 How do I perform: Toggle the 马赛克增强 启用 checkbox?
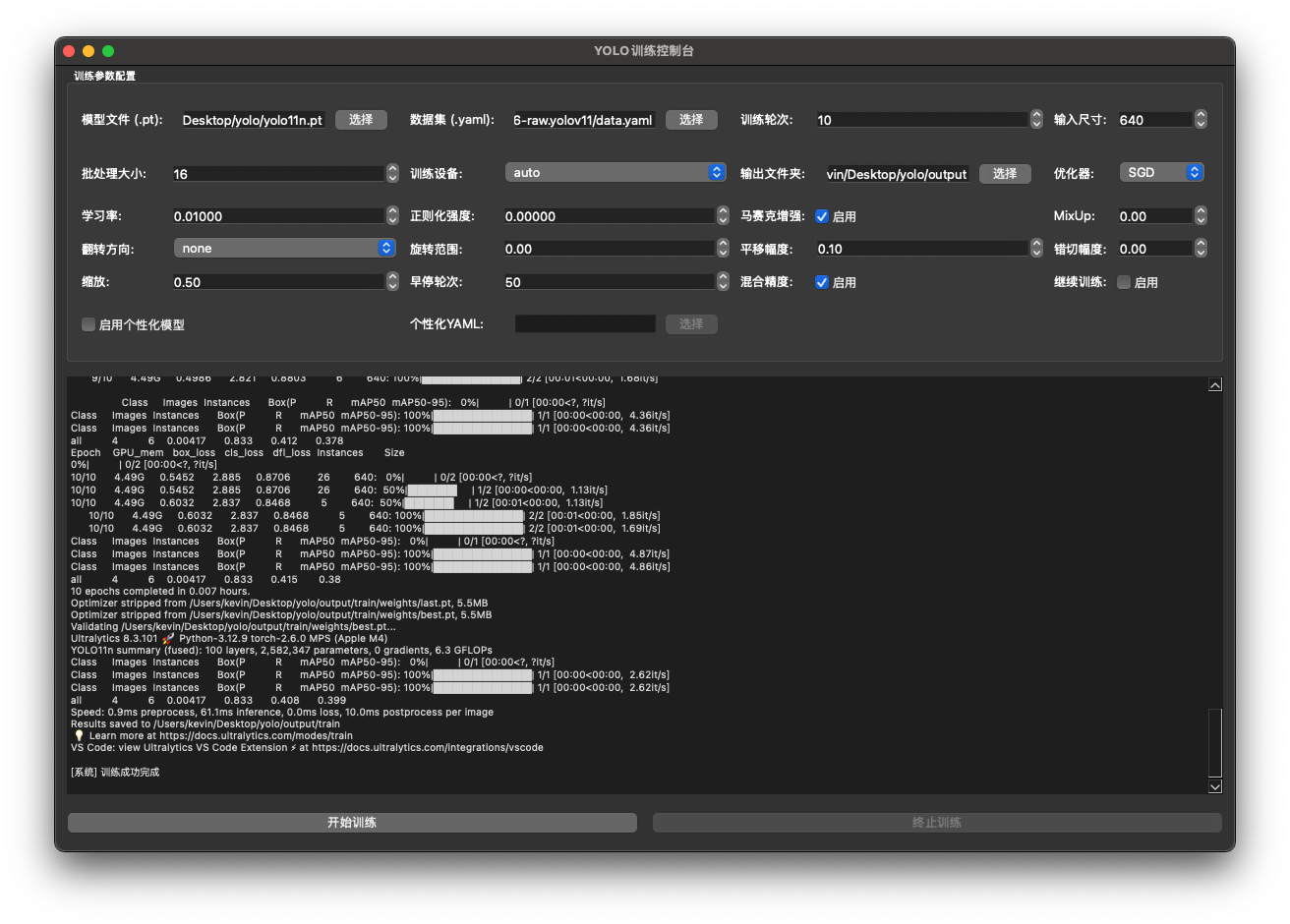(x=822, y=216)
